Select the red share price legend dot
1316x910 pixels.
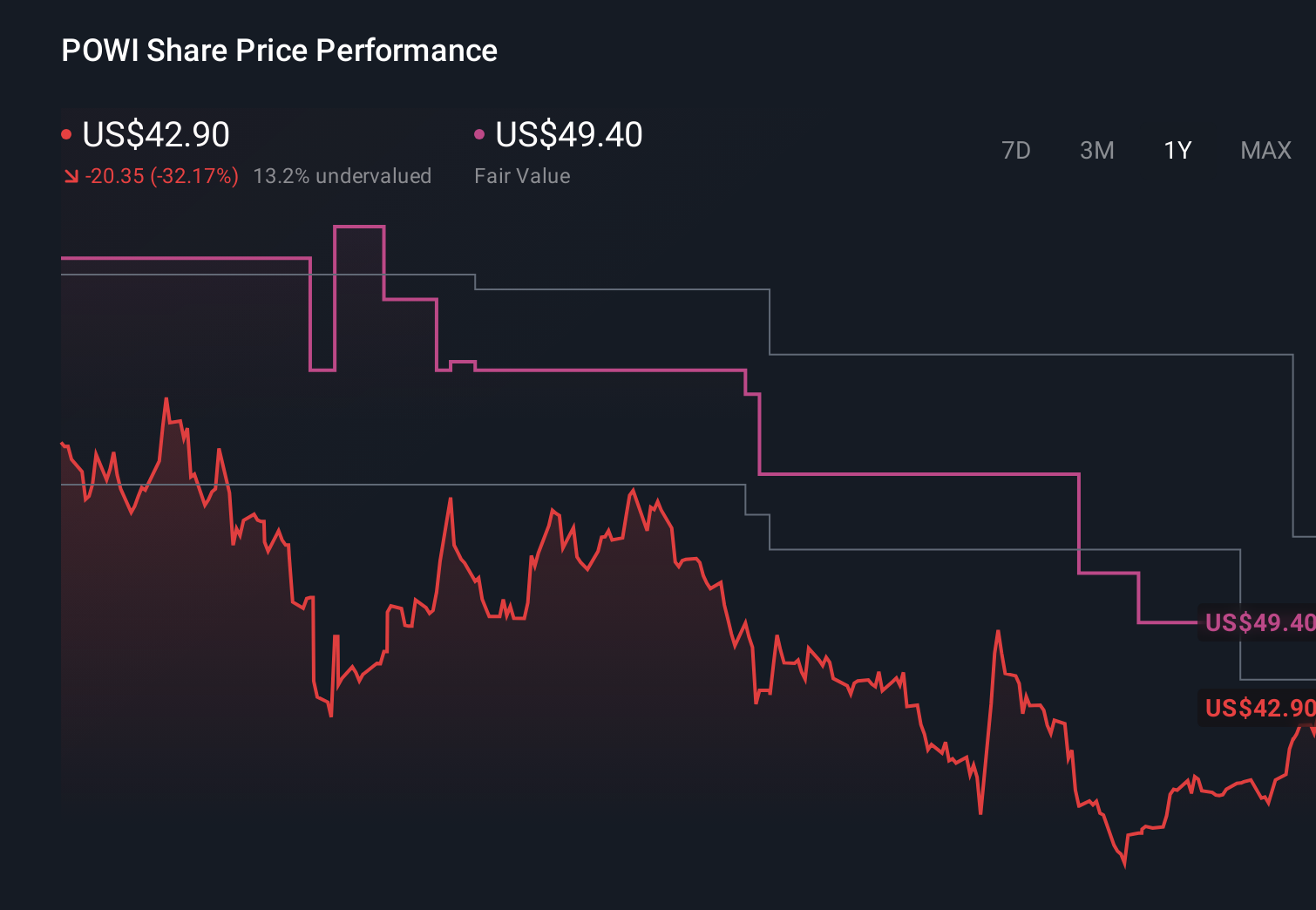(66, 133)
